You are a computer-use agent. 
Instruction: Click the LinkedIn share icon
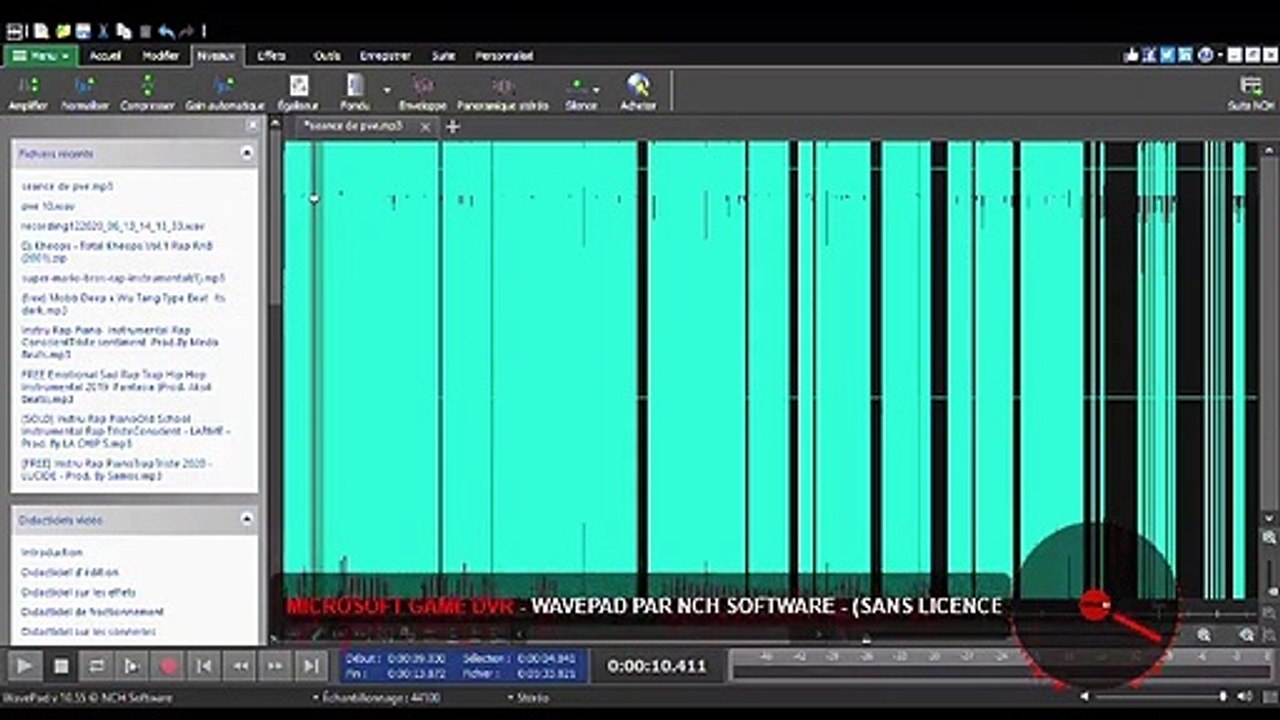pos(1185,55)
